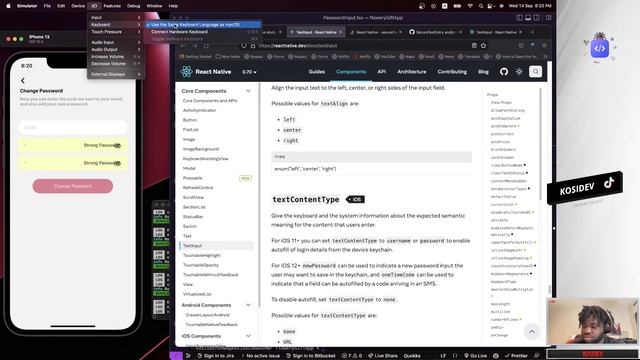Open Contributing nav link

tap(452, 72)
